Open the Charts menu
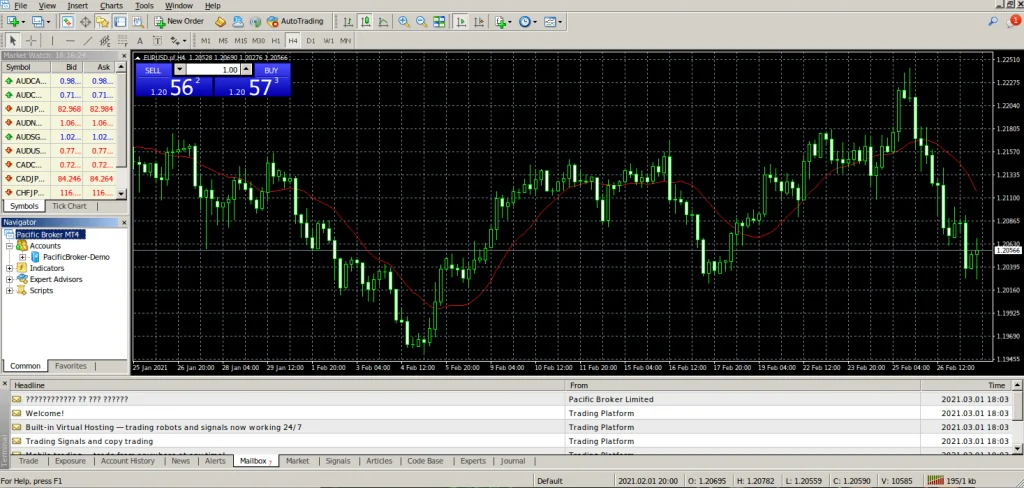This screenshot has height=488, width=1024. 111,6
